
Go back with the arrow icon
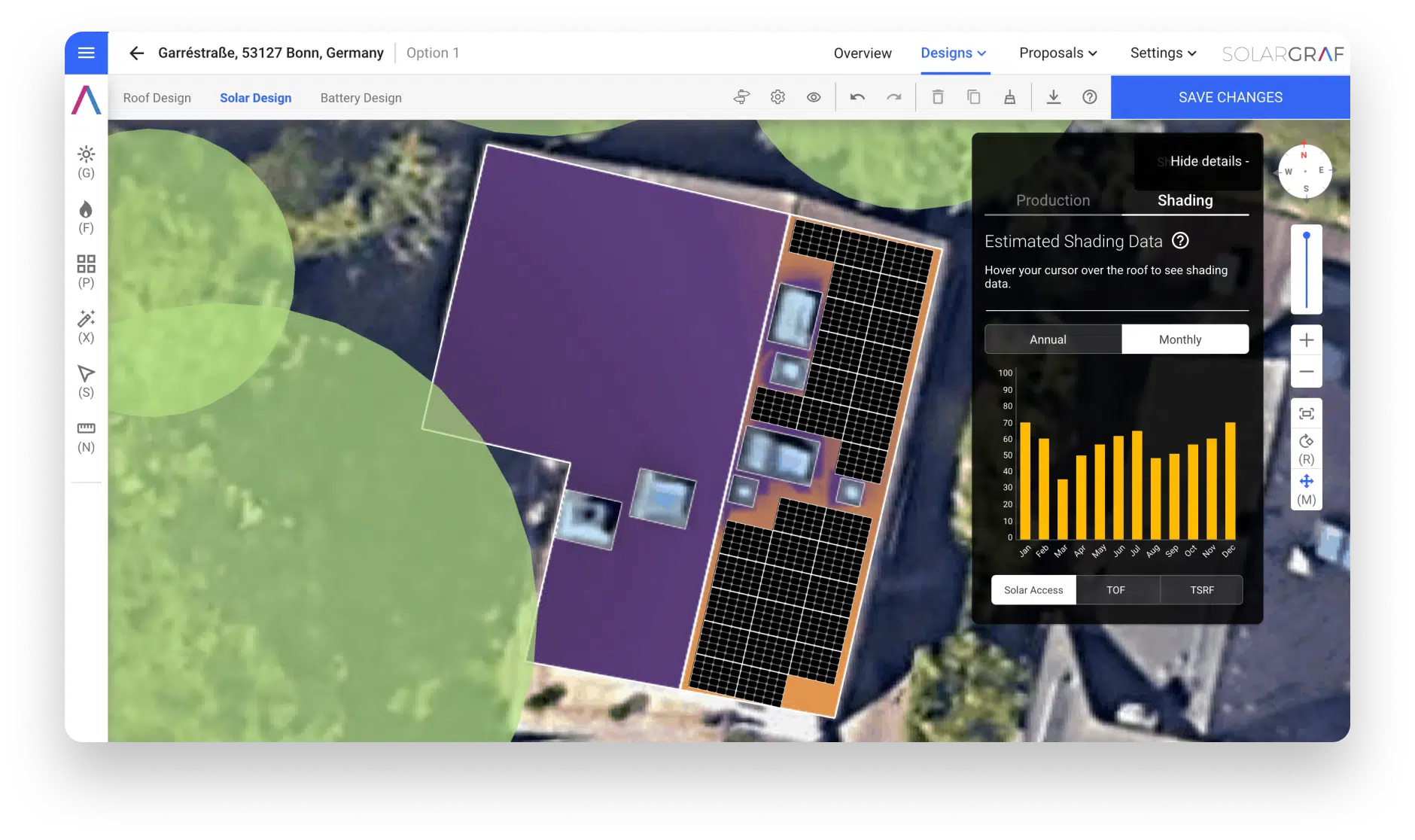(x=136, y=53)
